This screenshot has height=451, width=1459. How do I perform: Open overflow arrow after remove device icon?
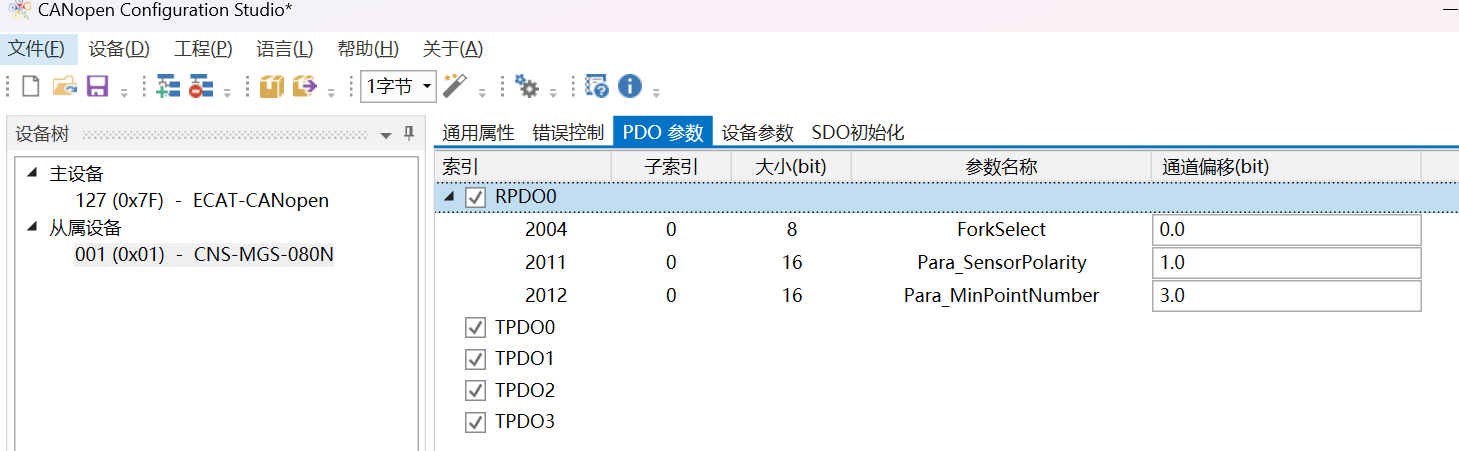[x=227, y=93]
